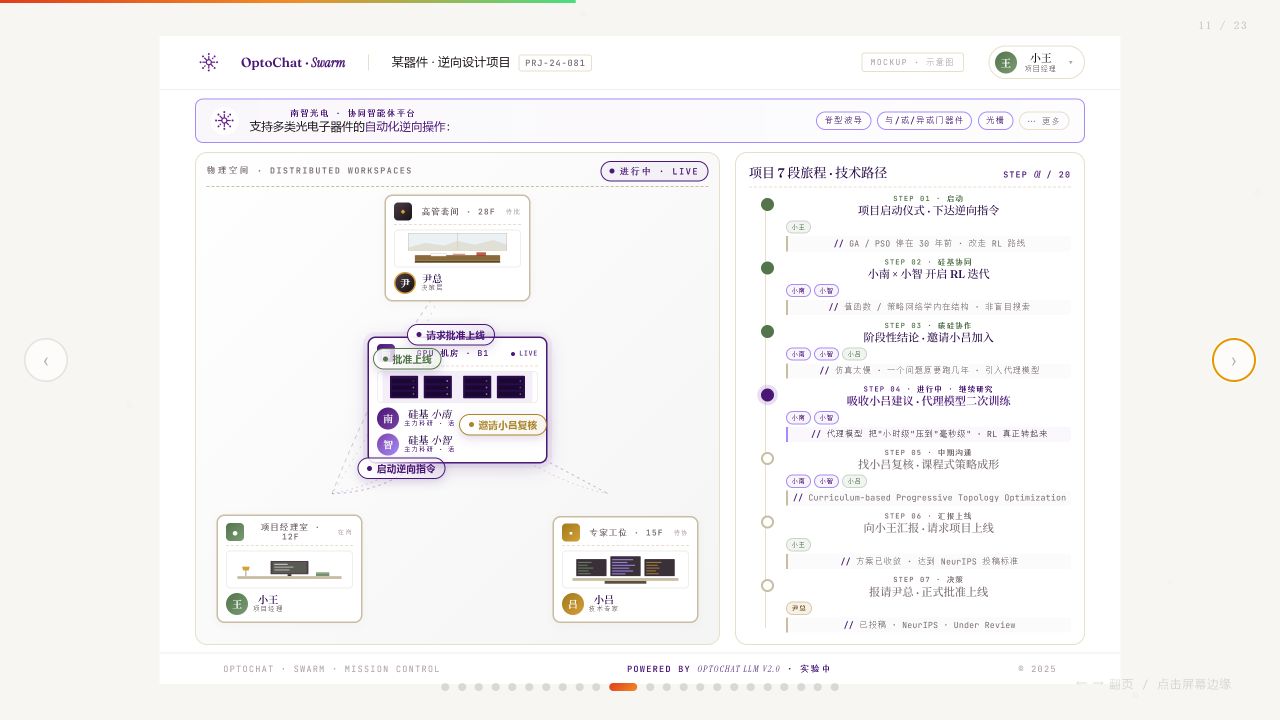Open the 小王 user account dropdown
Viewport: 1280px width, 720px height.
[x=1037, y=62]
